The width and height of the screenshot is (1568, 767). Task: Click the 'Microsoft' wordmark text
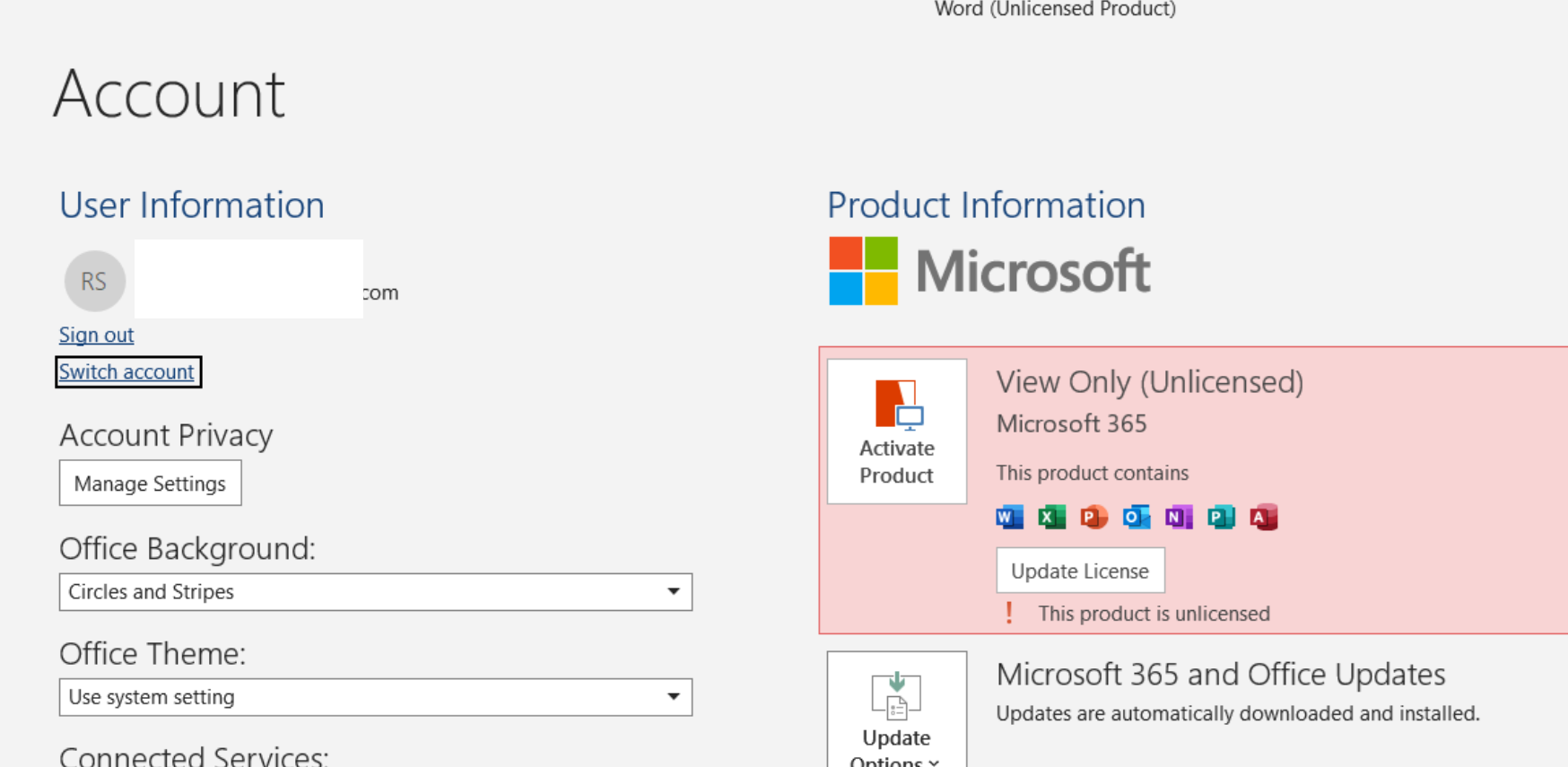[1032, 271]
